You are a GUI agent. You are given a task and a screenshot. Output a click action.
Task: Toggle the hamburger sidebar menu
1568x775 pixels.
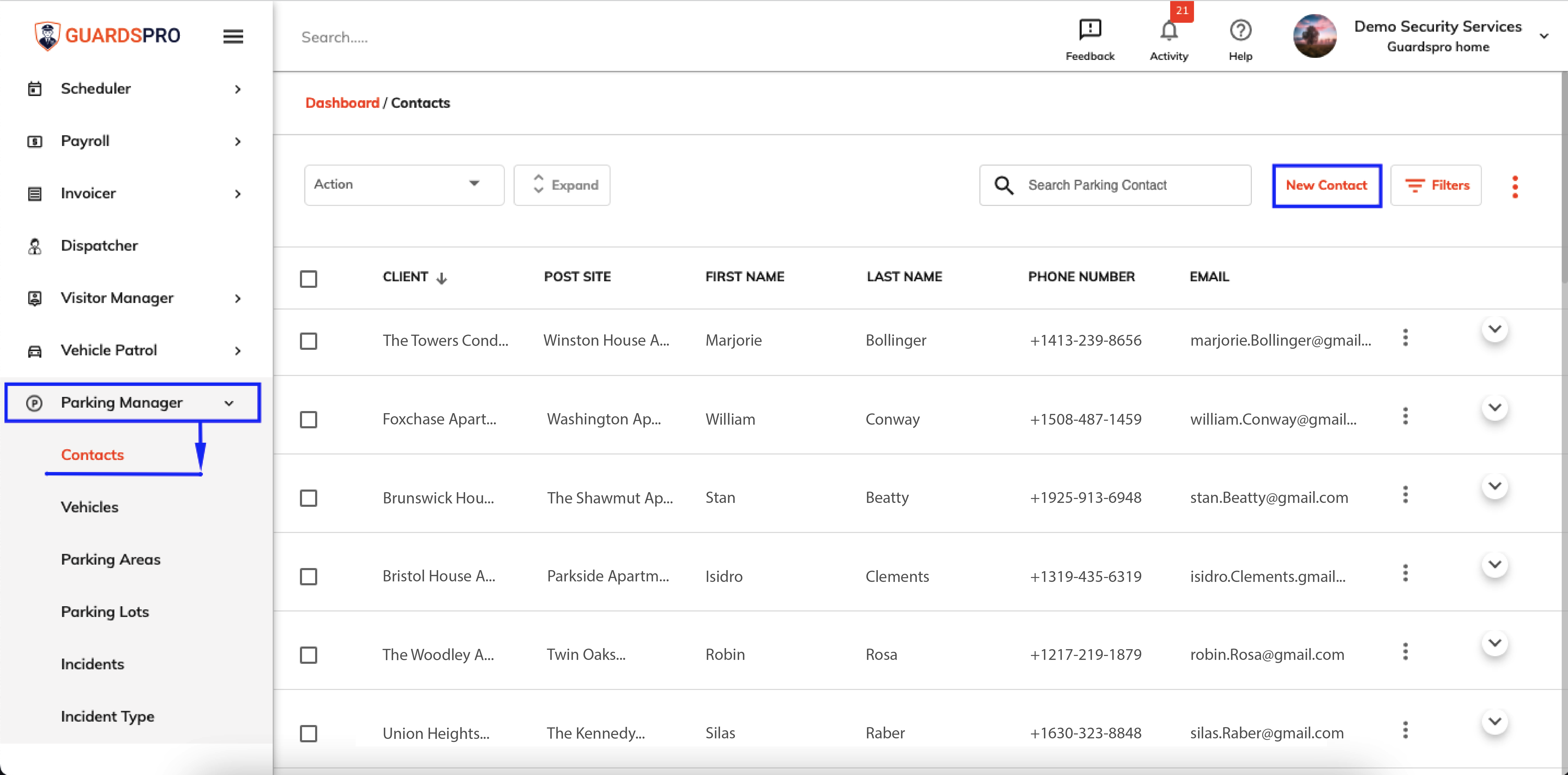point(233,36)
